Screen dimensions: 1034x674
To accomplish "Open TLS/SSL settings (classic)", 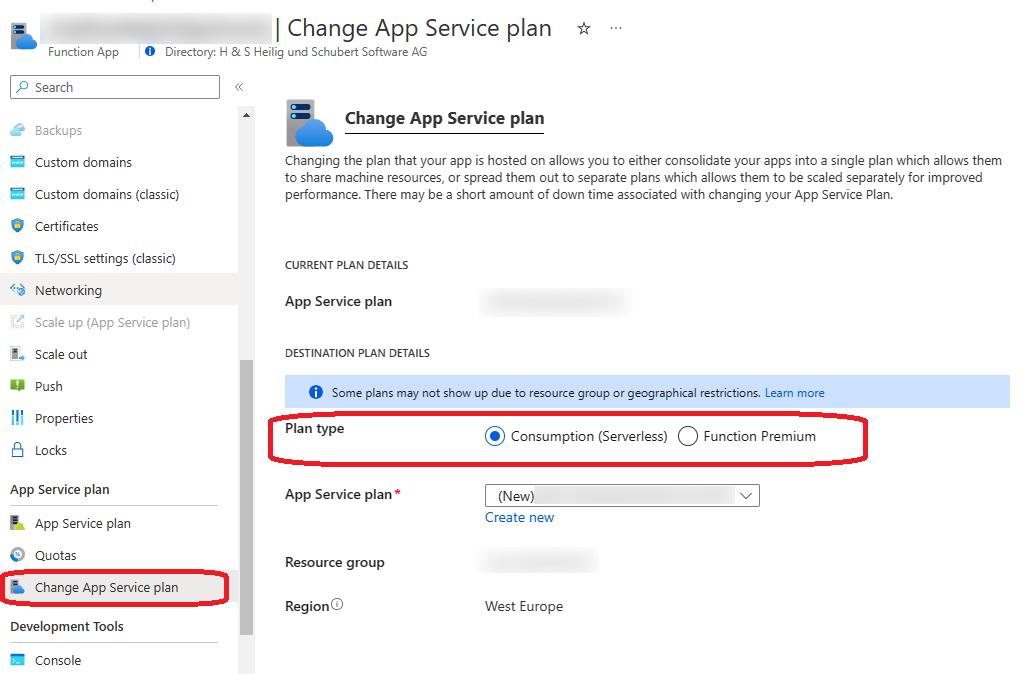I will [x=106, y=259].
